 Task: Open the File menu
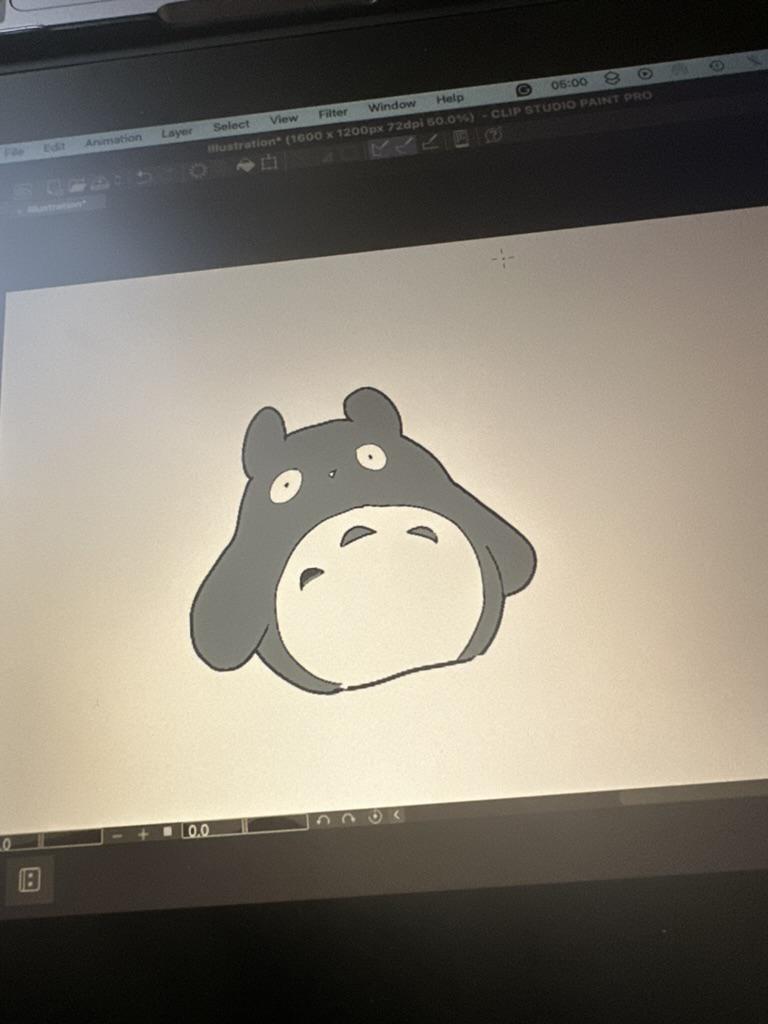point(13,152)
